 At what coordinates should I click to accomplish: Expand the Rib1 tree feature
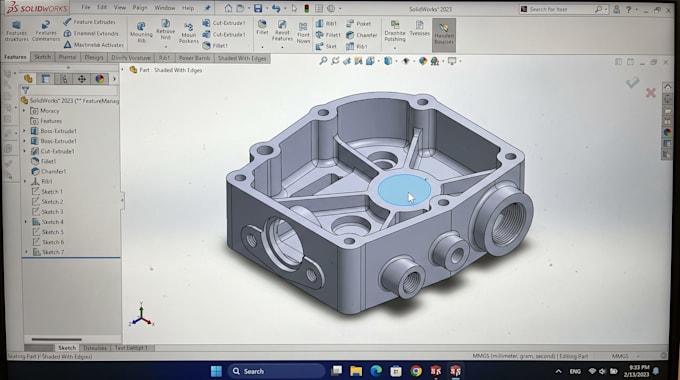(25, 181)
